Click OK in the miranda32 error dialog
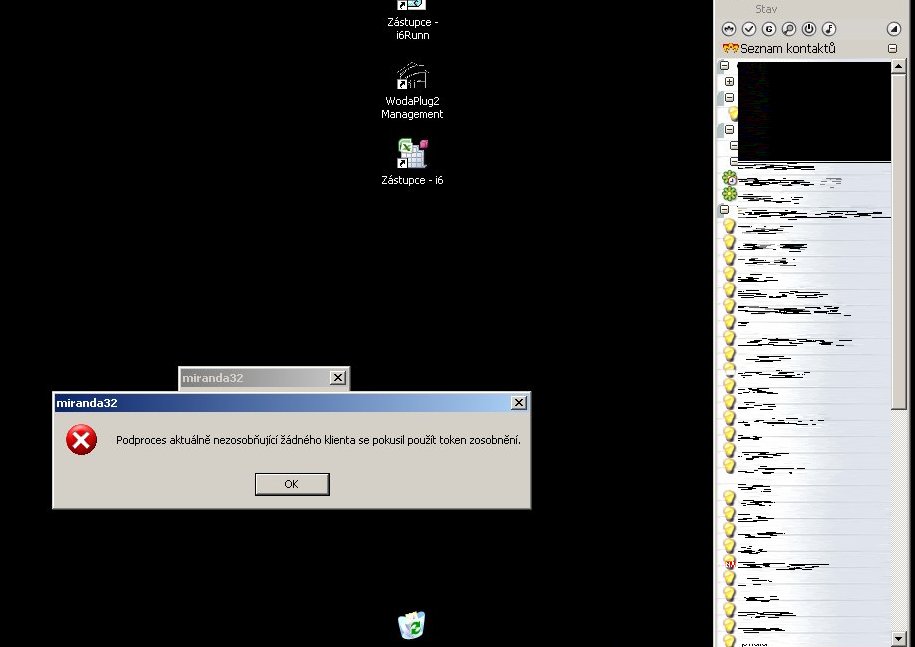The image size is (915, 647). 292,484
